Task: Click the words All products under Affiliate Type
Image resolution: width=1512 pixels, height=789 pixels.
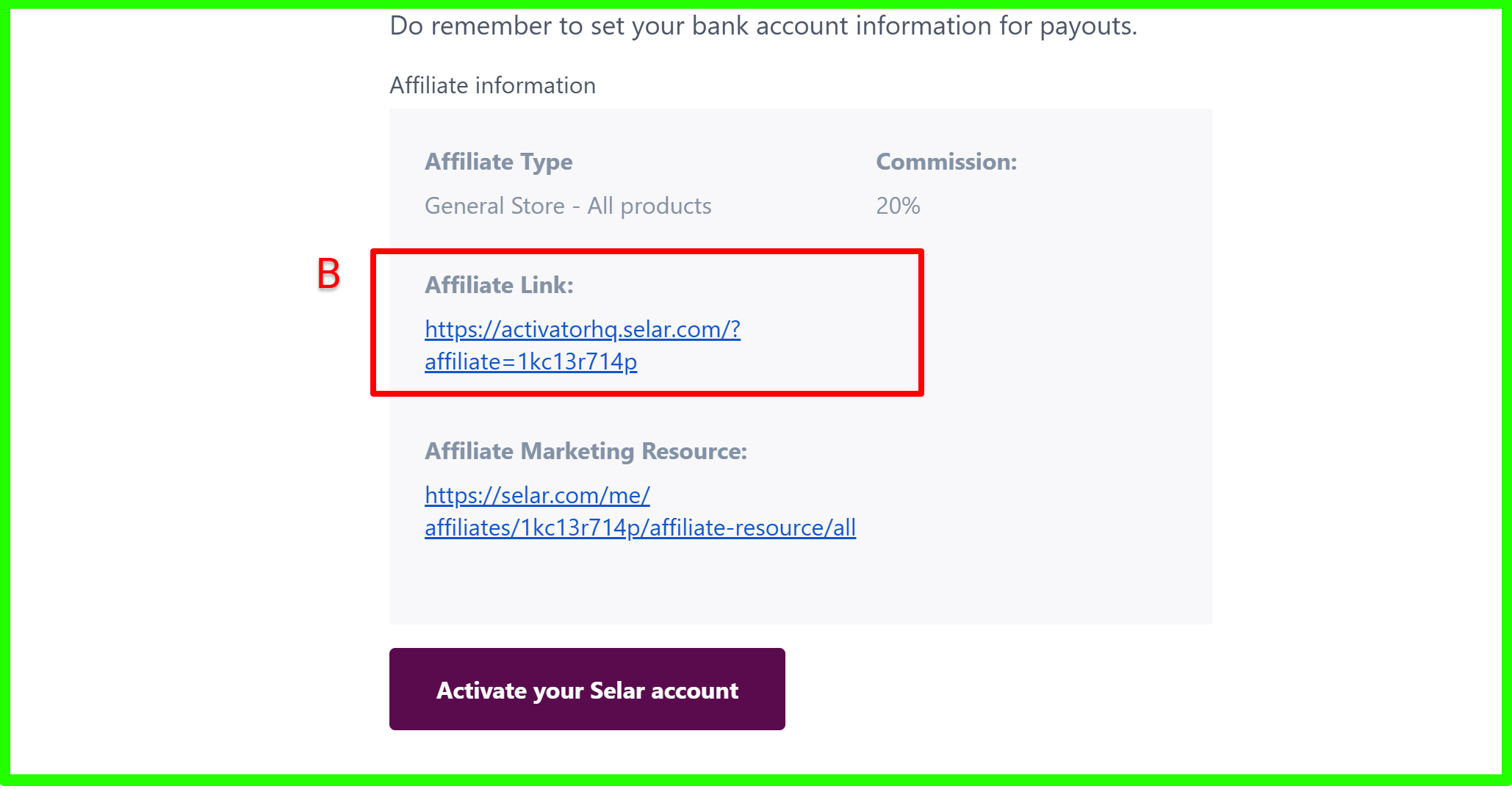Action: 649,206
